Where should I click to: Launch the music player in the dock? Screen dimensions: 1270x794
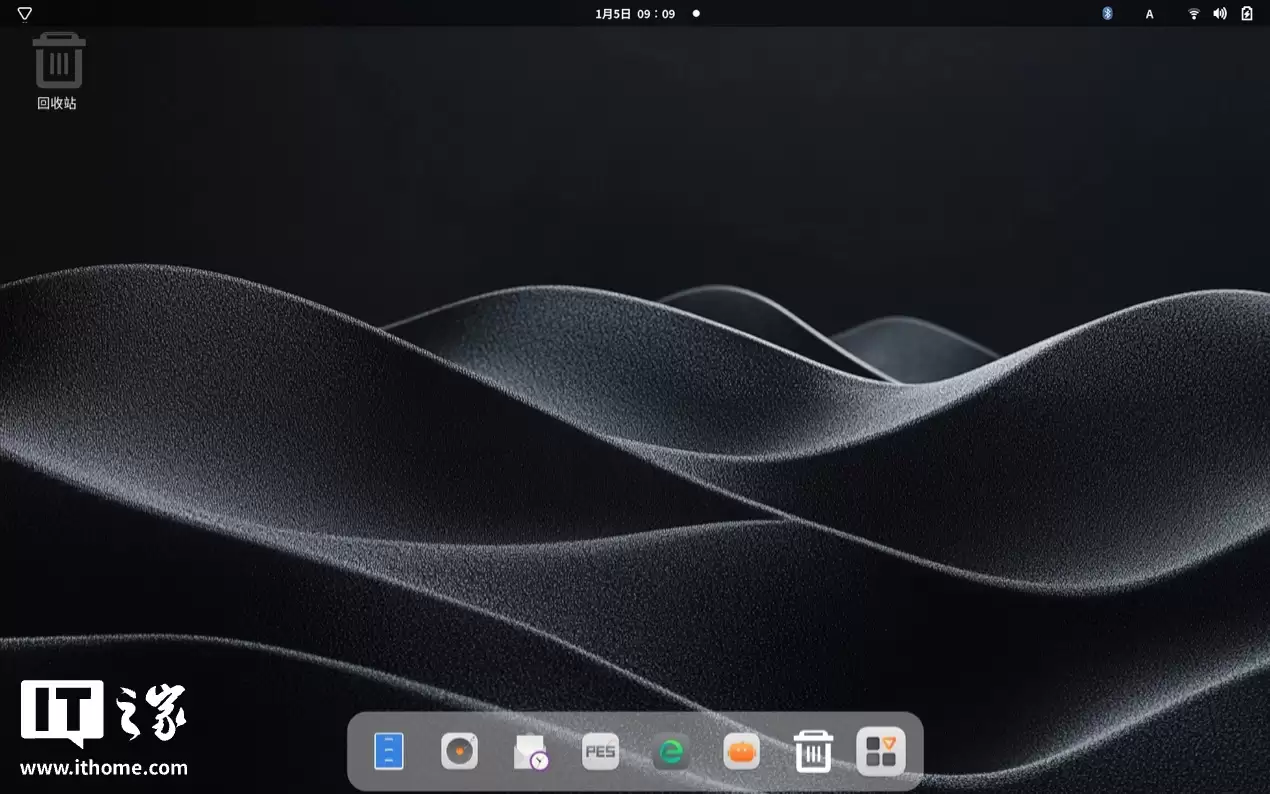460,751
